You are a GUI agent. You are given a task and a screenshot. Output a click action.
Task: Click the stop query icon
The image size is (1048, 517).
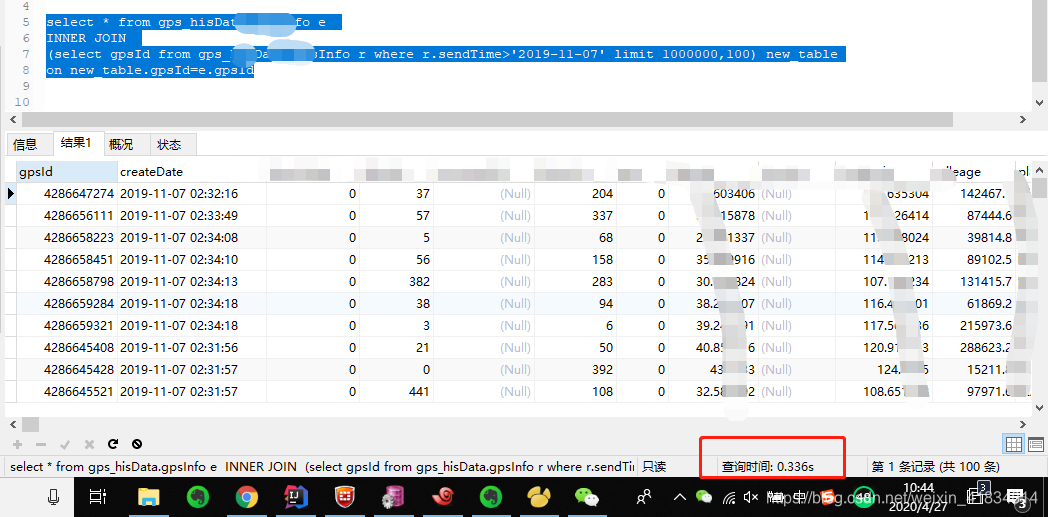coord(137,444)
